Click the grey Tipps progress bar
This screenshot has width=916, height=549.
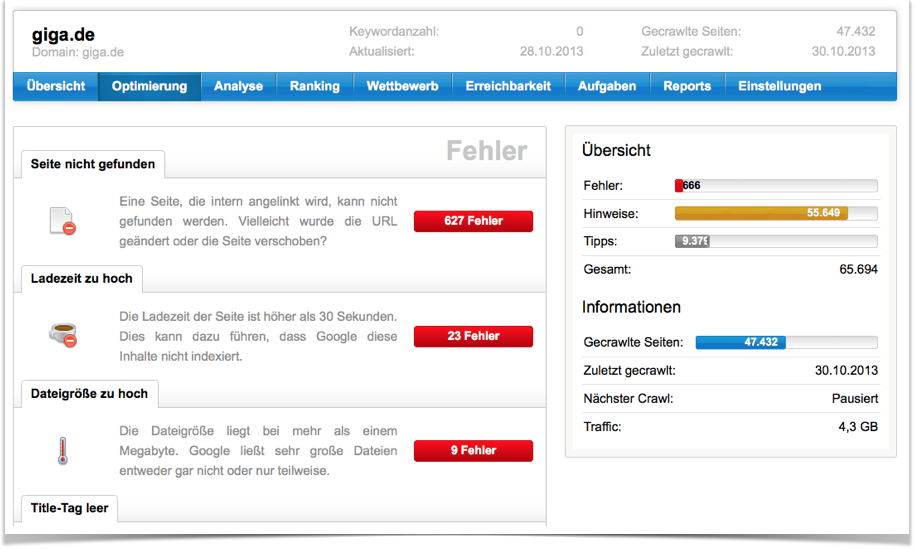click(x=692, y=241)
